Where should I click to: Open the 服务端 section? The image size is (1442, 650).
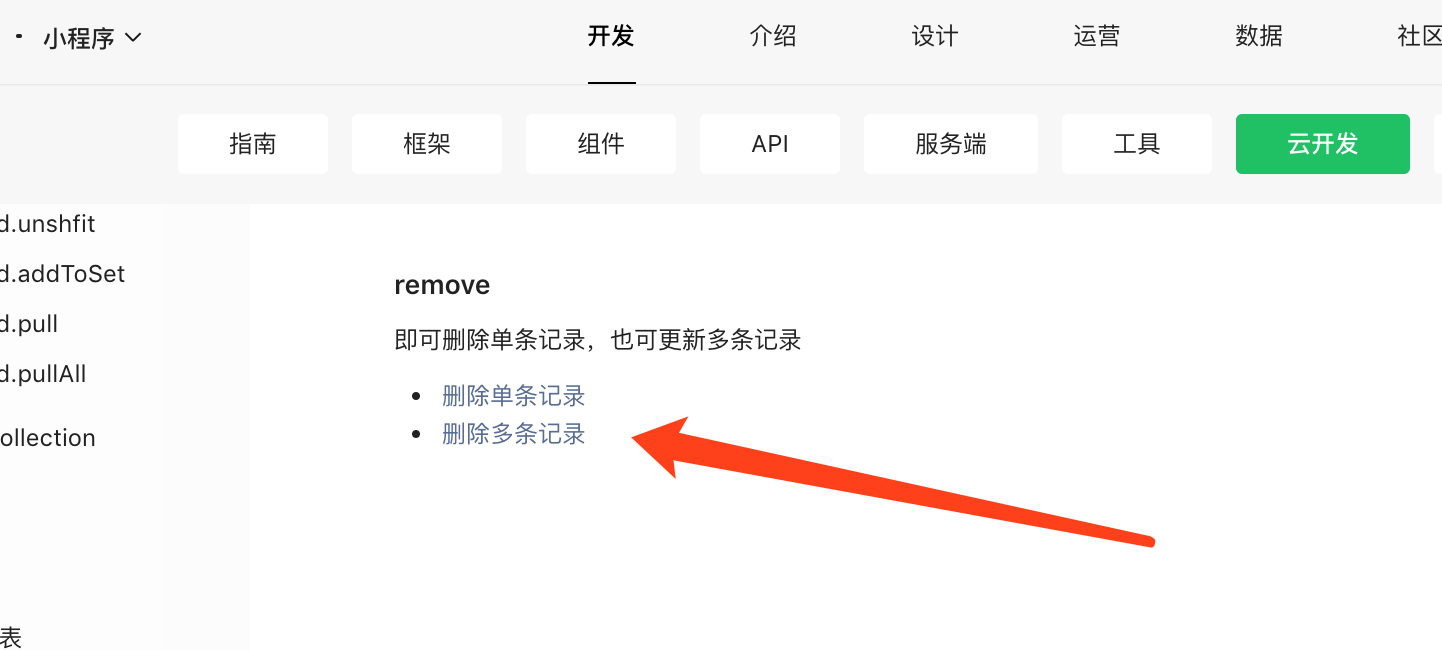coord(951,144)
